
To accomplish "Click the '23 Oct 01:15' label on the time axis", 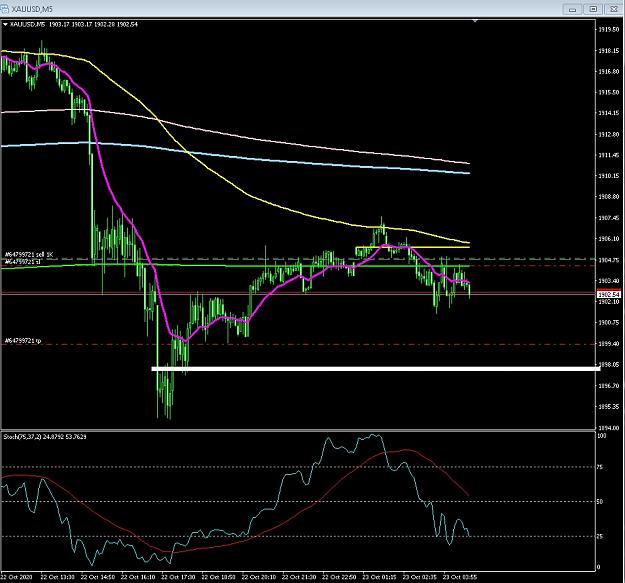I will click(379, 577).
